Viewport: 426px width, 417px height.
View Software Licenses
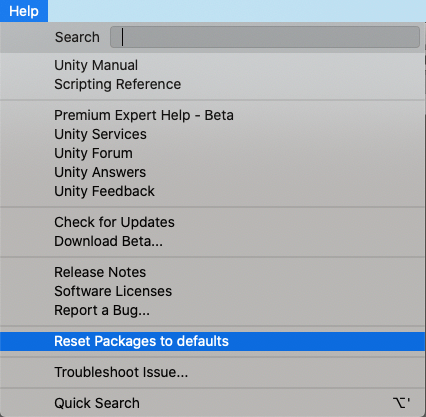213,291
